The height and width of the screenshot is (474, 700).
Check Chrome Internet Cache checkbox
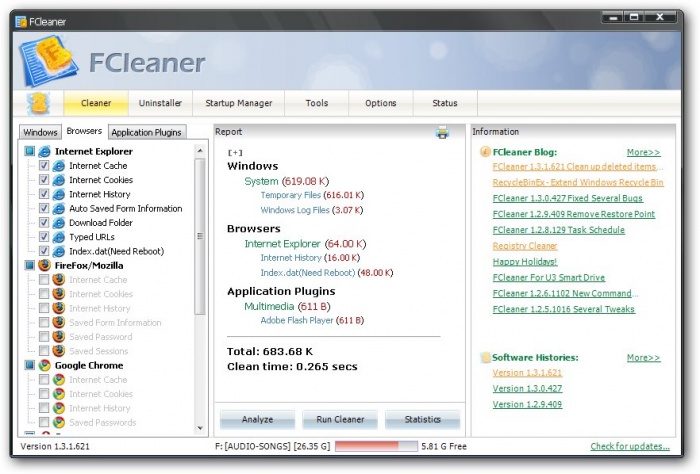coord(44,379)
